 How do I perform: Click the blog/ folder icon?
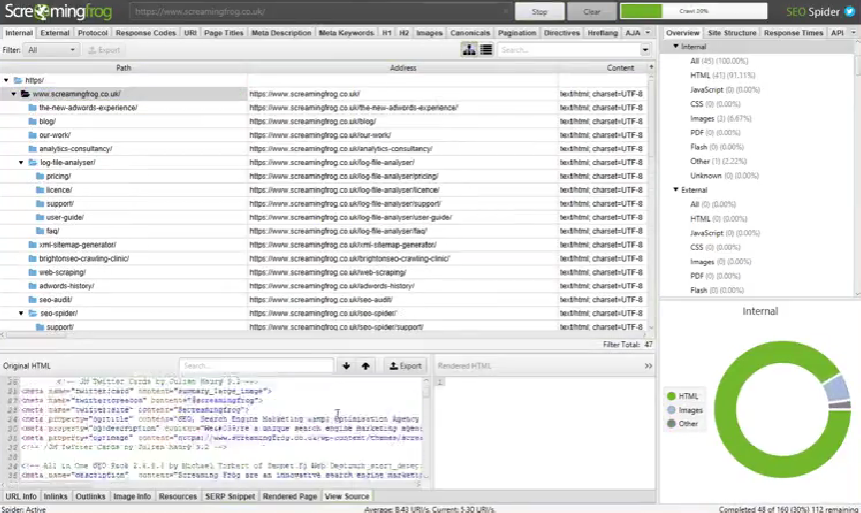(x=32, y=121)
